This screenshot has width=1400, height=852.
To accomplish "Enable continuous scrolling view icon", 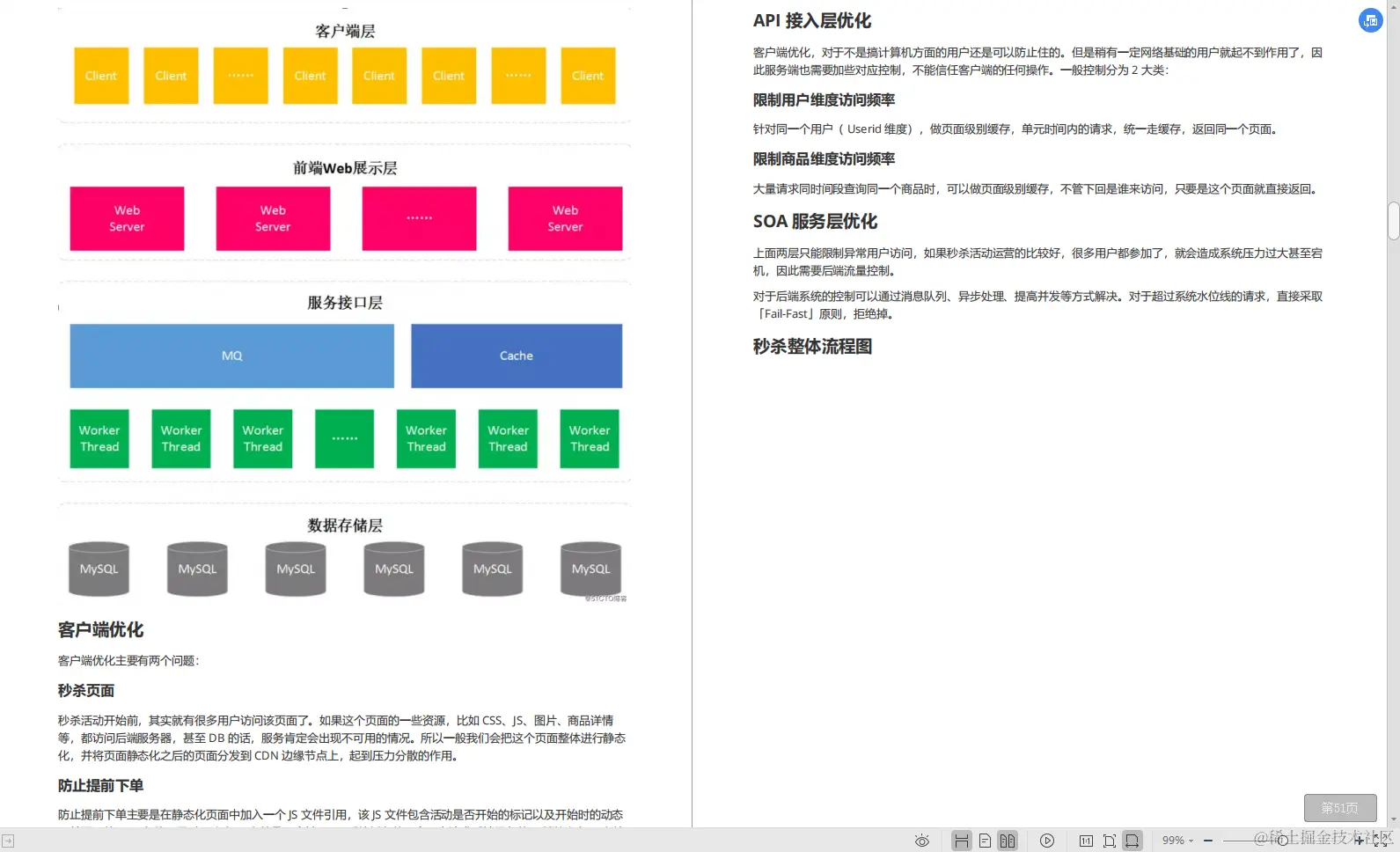I will pyautogui.click(x=962, y=841).
